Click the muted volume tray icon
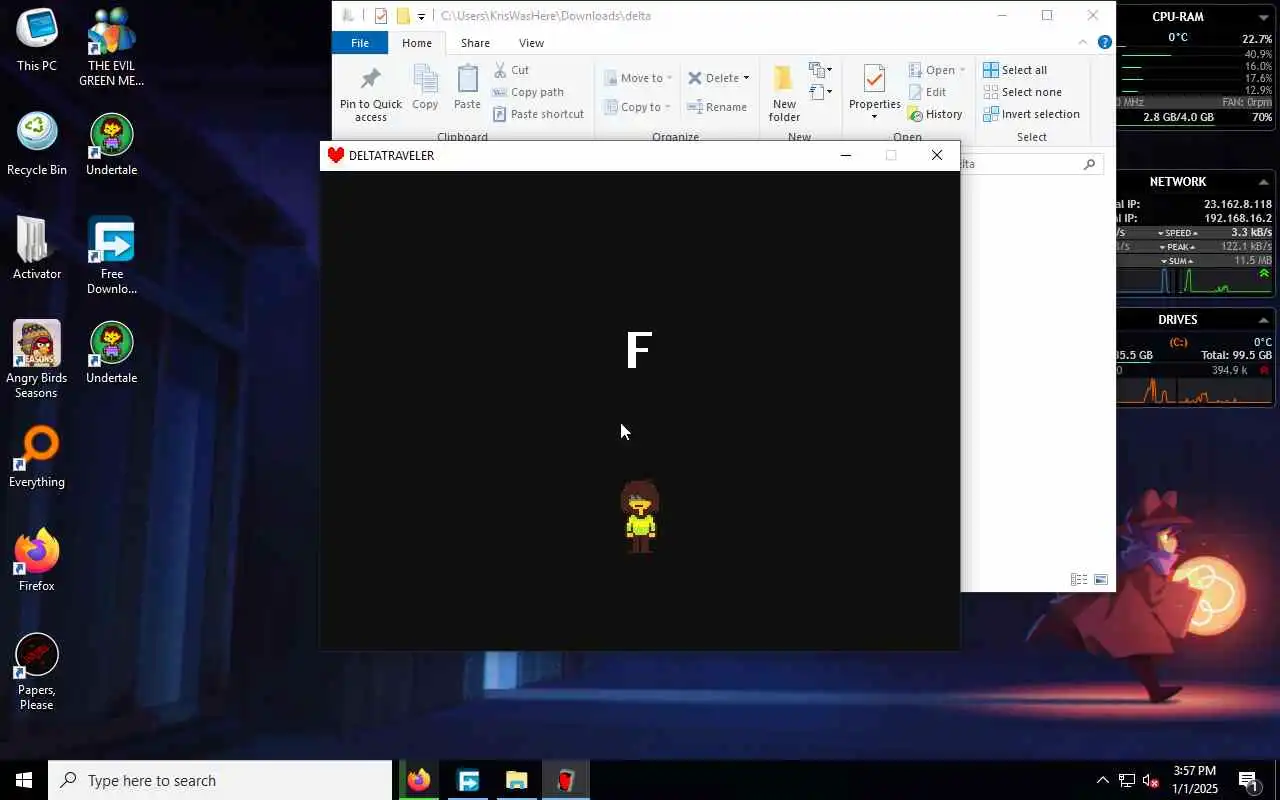This screenshot has height=800, width=1280. click(1151, 780)
